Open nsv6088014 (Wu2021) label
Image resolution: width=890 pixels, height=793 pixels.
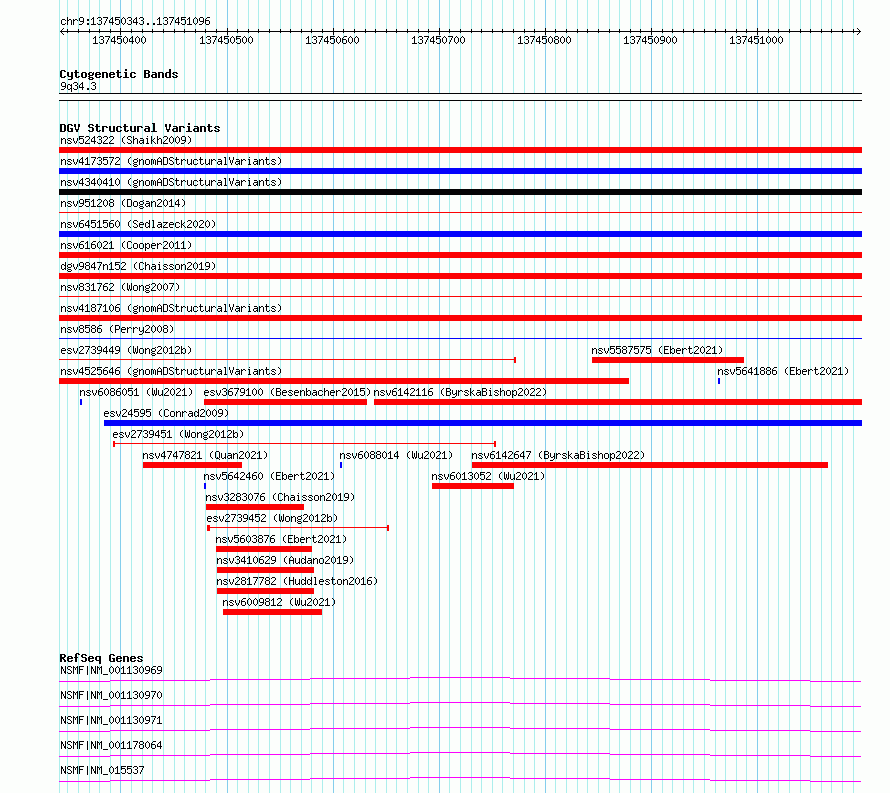tap(396, 455)
